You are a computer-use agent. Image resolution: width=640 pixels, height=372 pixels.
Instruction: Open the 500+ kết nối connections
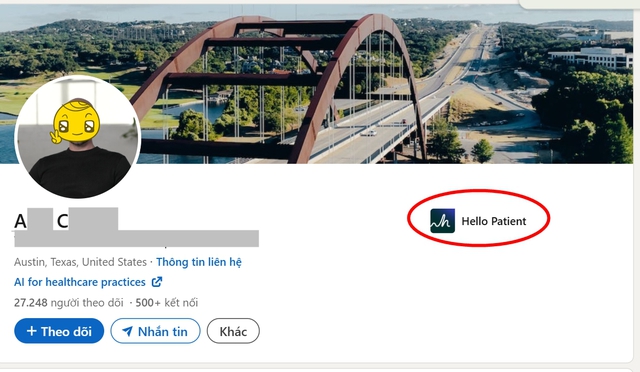[x=167, y=303]
